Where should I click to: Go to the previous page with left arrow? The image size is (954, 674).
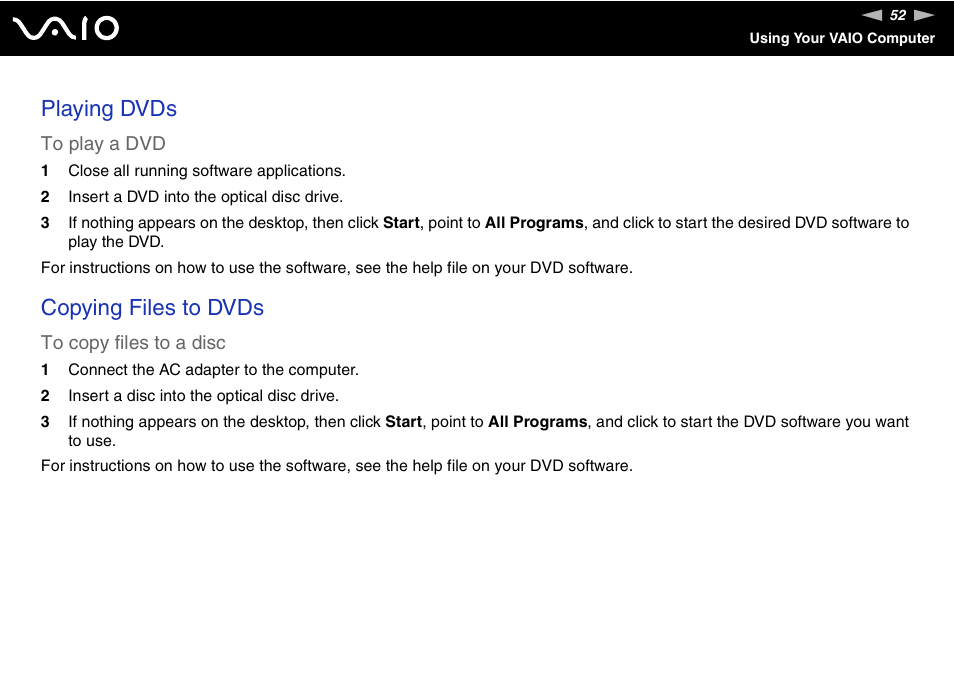(x=872, y=15)
